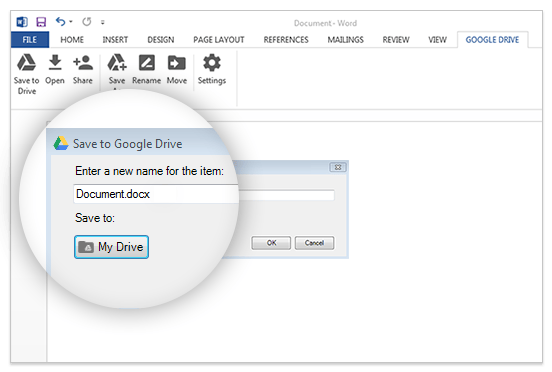
Task: Select the GOOGLE DRIVE tab
Action: tap(492, 40)
